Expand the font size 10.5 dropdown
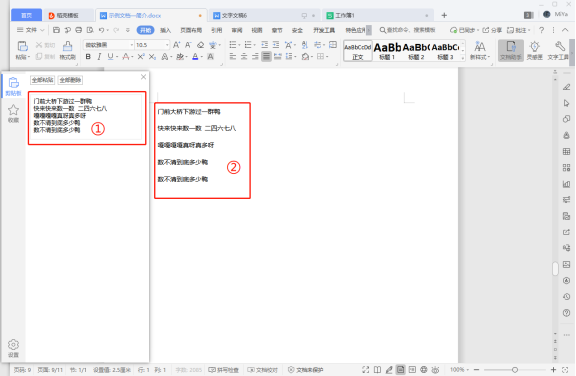 coord(167,45)
